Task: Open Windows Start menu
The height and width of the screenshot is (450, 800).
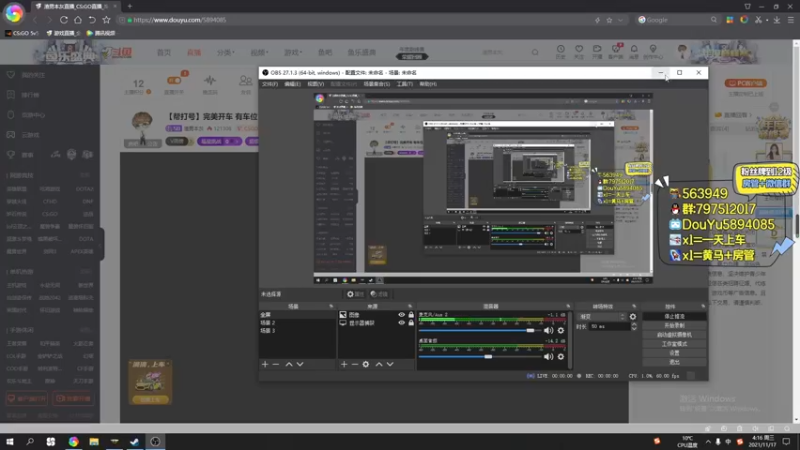Action: [10, 441]
